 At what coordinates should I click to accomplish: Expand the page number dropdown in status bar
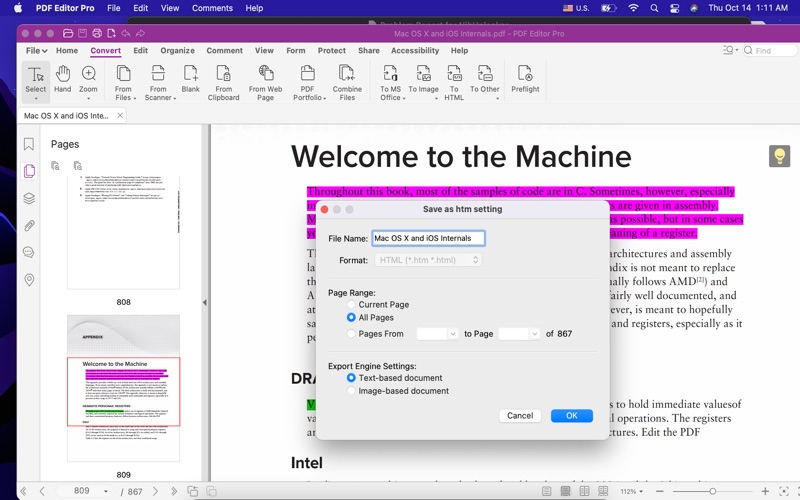[x=106, y=491]
